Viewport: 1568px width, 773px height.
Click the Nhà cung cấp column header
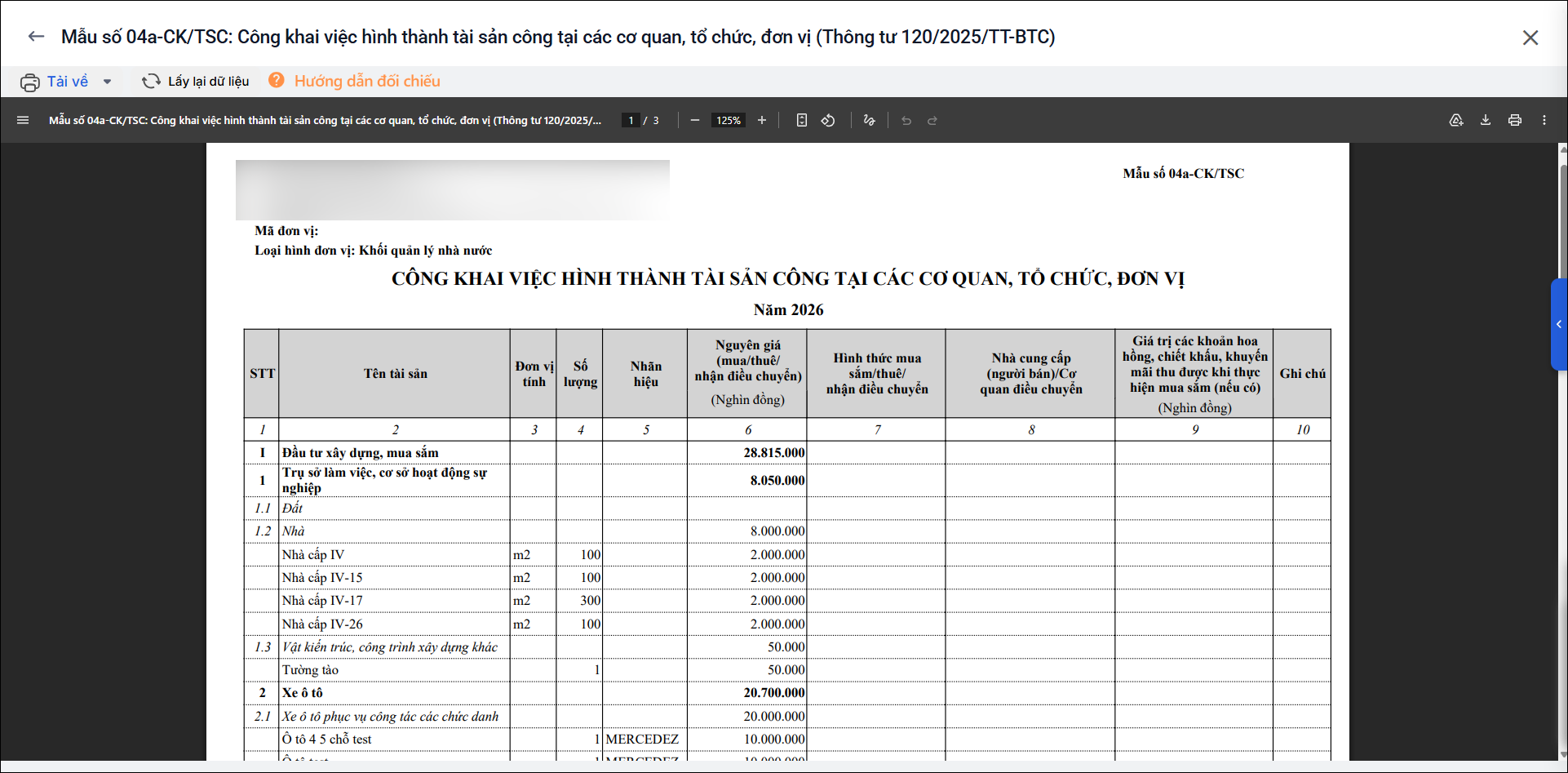tap(1031, 374)
